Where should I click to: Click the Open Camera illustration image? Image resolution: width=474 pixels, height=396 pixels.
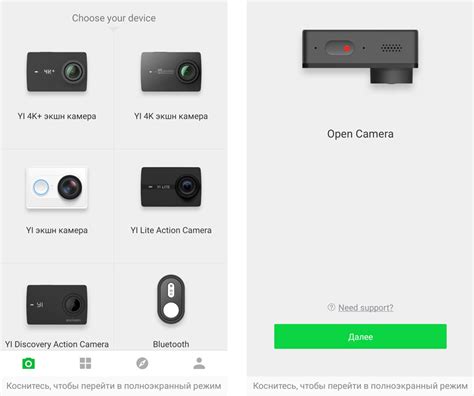360,57
